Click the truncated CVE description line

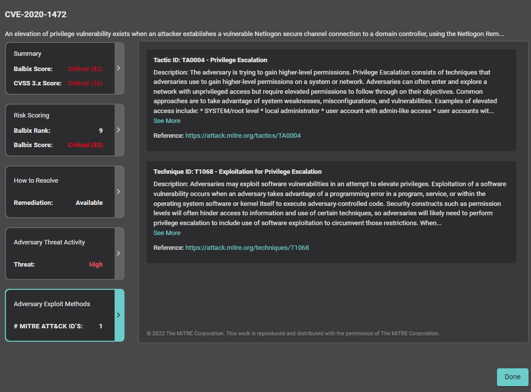point(254,34)
